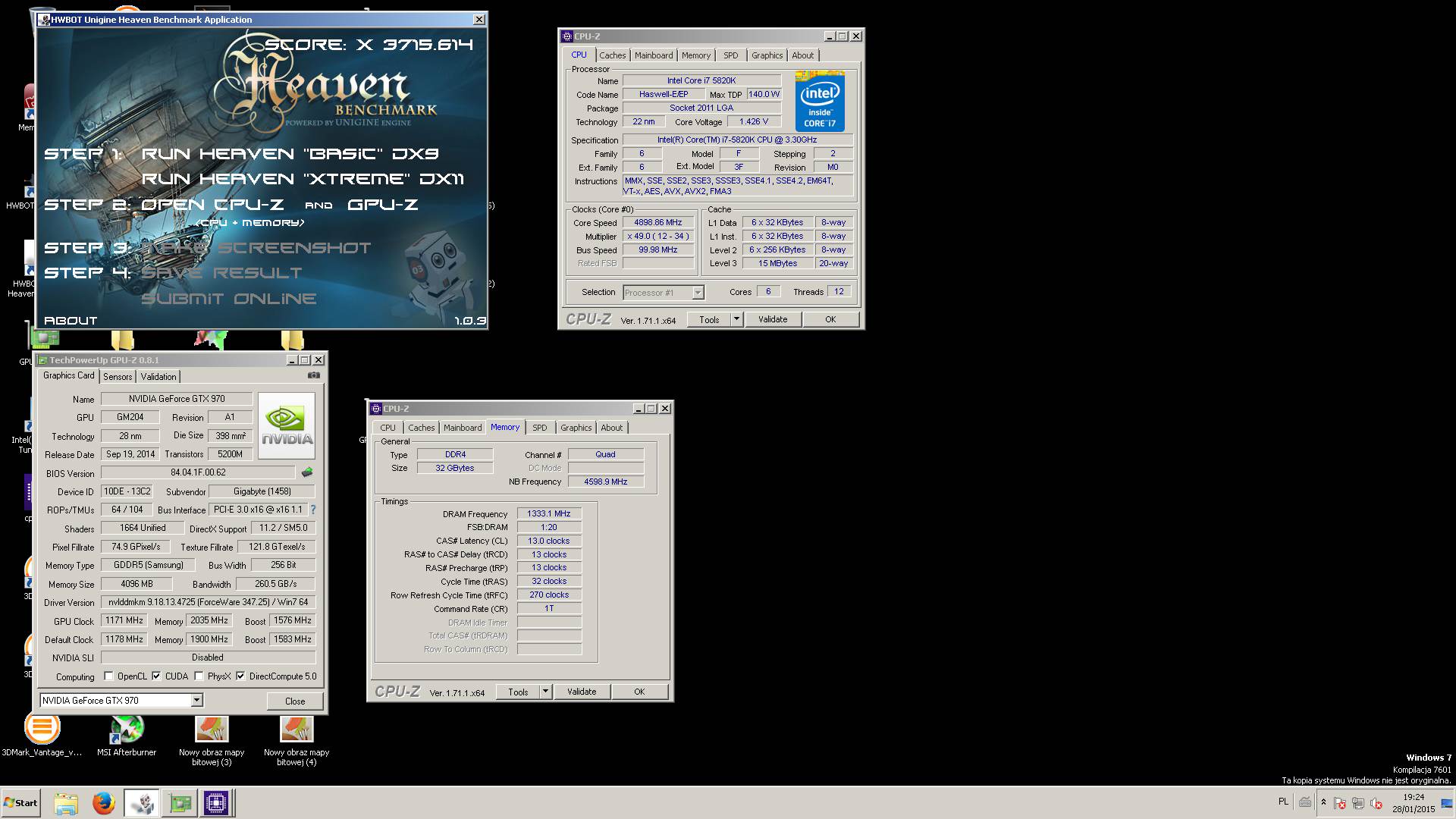The width and height of the screenshot is (1456, 819).
Task: Switch to Validation tab in GPU-Z
Action: coord(158,377)
